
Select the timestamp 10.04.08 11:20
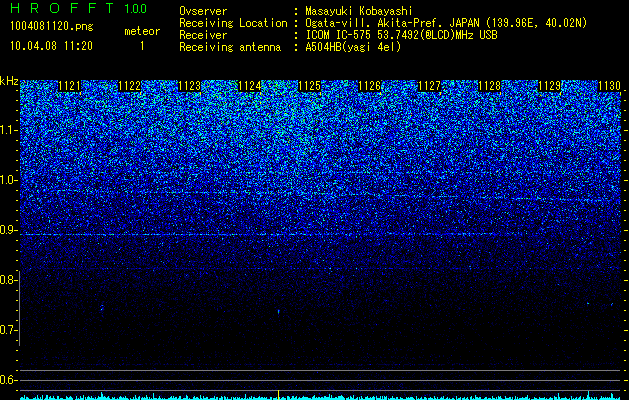click(52, 46)
